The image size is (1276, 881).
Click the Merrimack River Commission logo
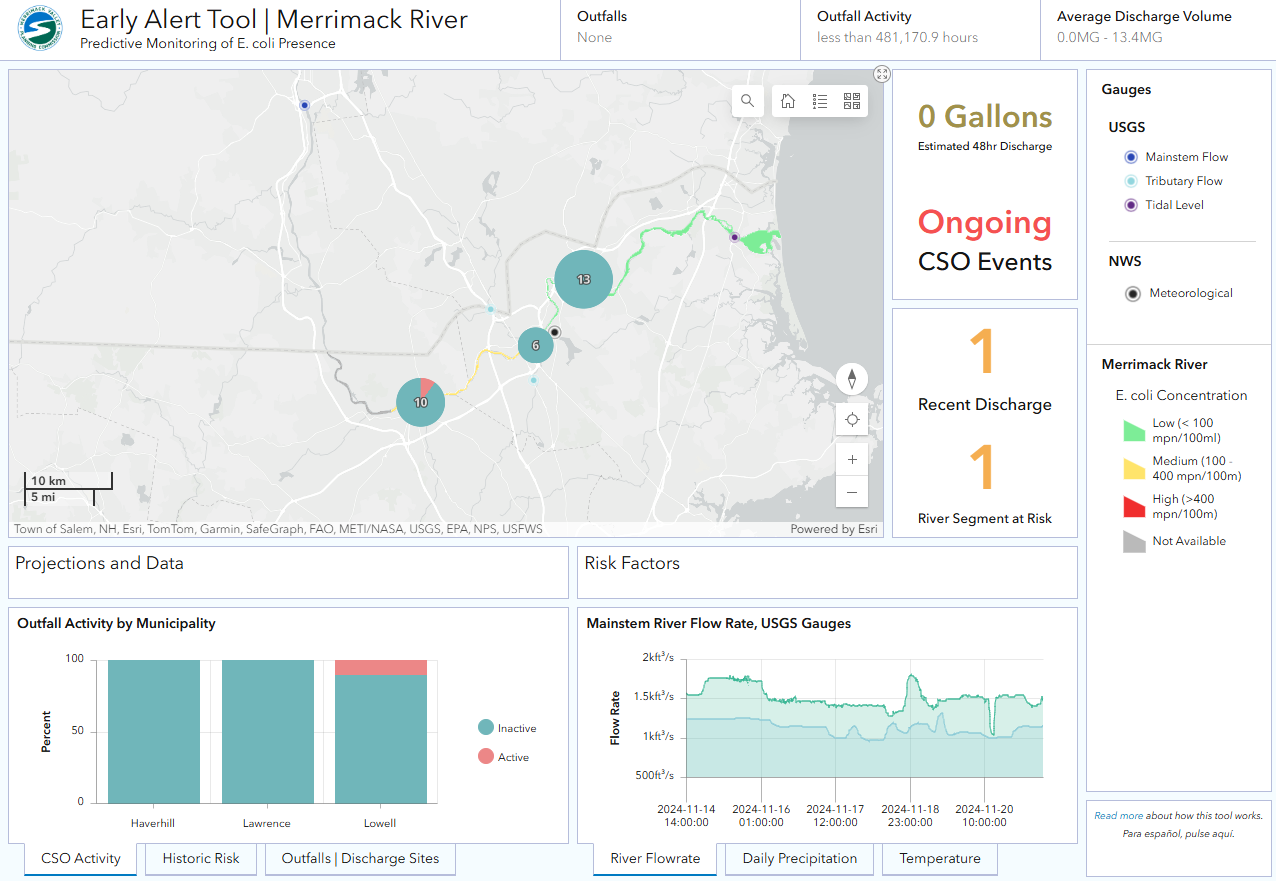click(x=39, y=29)
